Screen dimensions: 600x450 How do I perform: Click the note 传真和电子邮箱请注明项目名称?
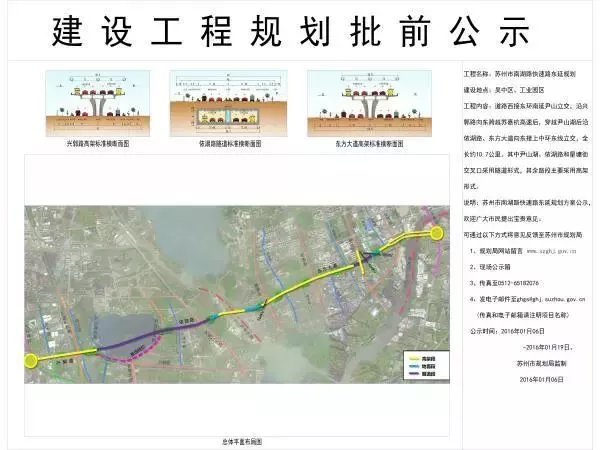tap(522, 315)
